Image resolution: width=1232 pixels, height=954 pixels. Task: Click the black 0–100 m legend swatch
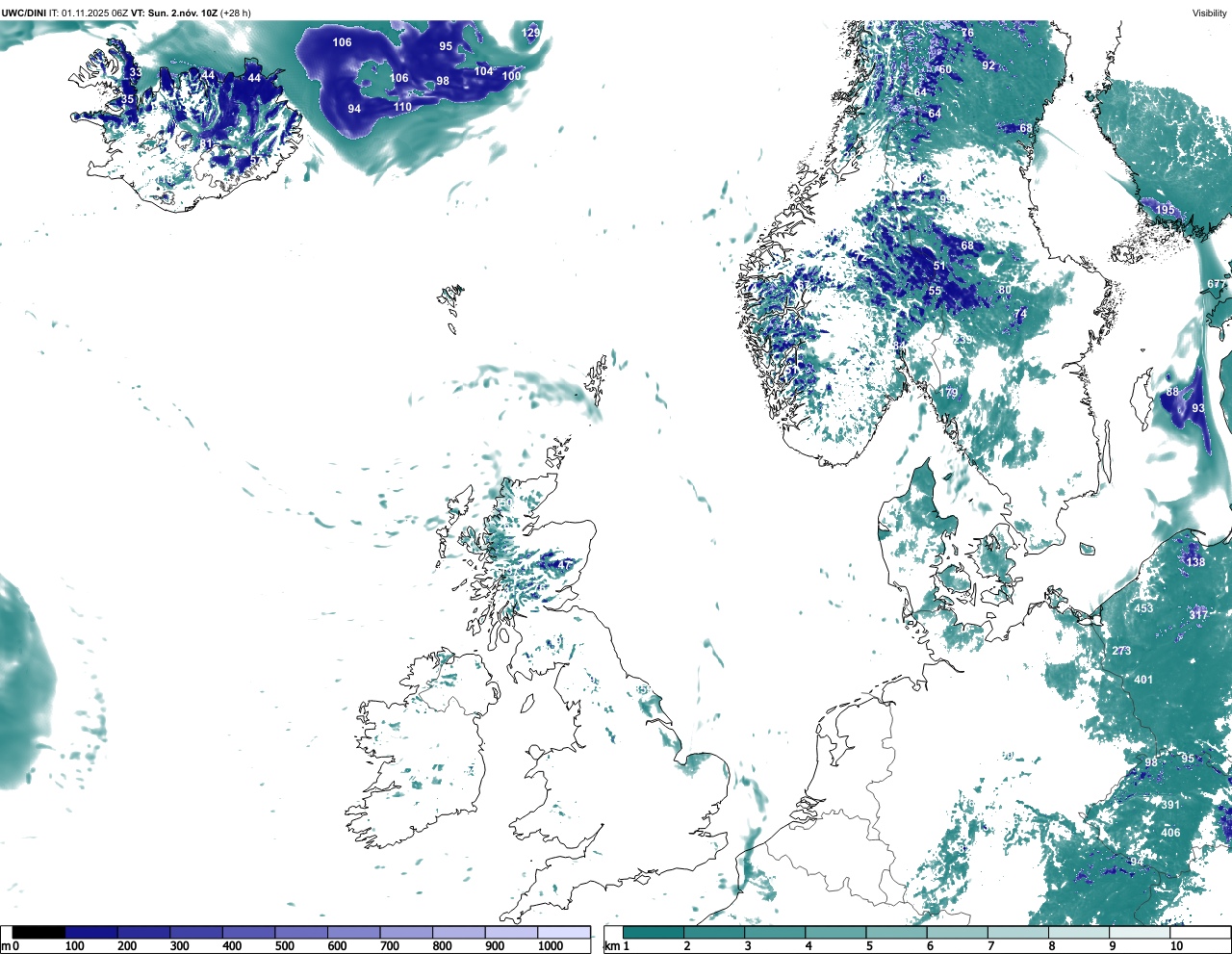(x=39, y=932)
